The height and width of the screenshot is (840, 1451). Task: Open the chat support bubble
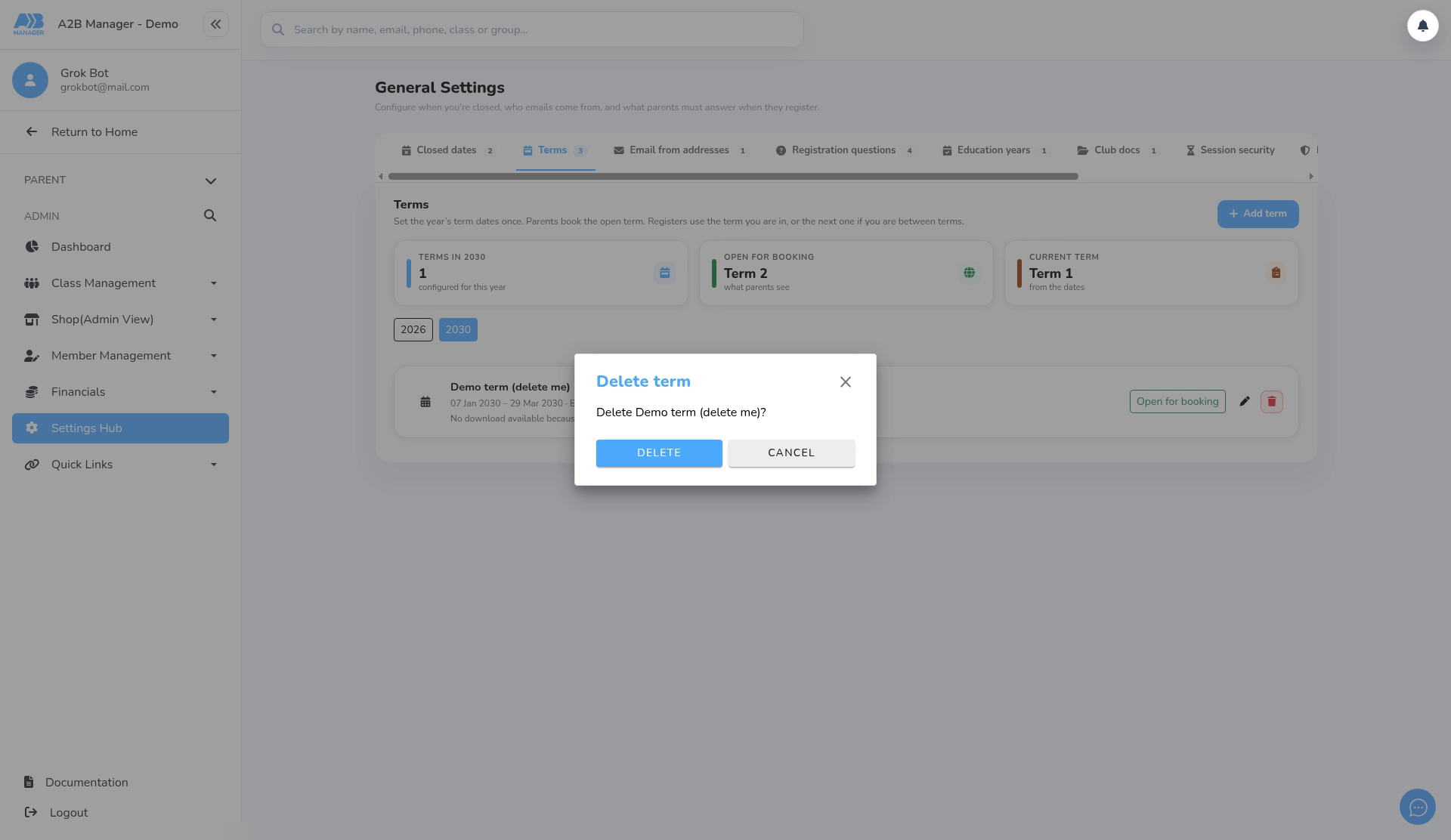click(x=1418, y=808)
